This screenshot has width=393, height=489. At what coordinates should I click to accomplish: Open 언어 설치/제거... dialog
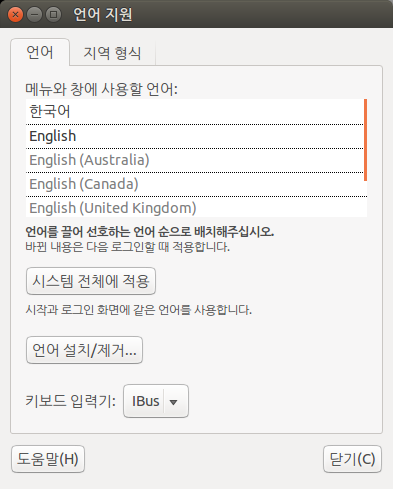coord(84,350)
